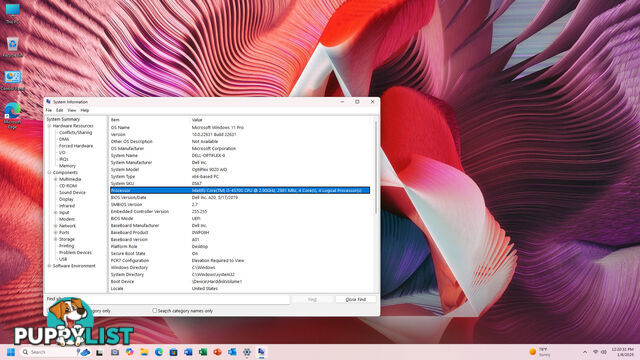Select the highlighted Processor row
Viewport: 640px width, 360px height.
(240, 190)
